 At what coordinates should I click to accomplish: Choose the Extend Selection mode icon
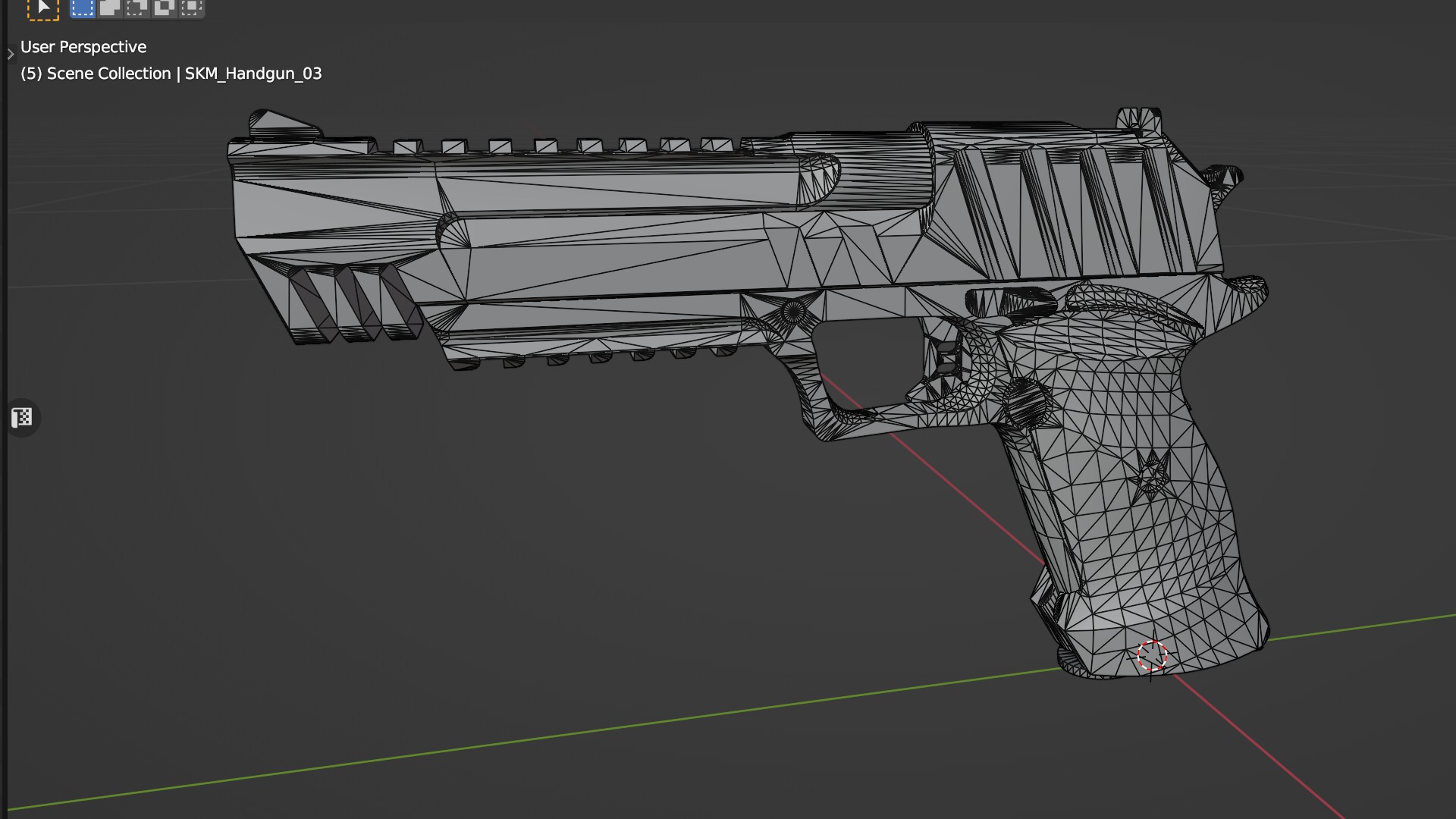point(110,8)
